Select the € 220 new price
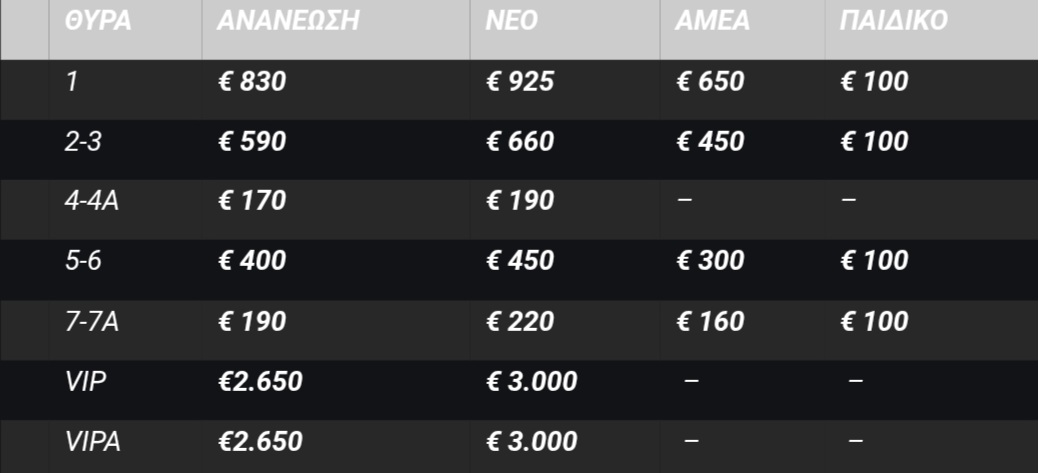Viewport: 1038px width, 473px height. tap(520, 321)
